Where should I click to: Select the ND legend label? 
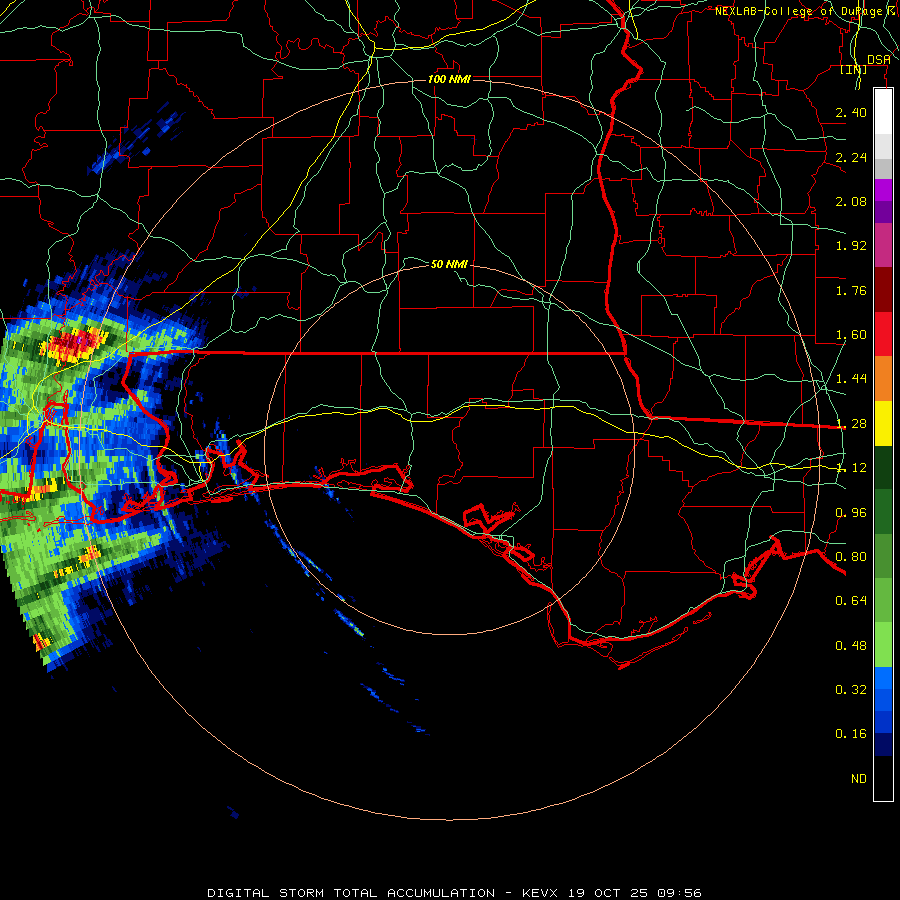click(x=859, y=779)
